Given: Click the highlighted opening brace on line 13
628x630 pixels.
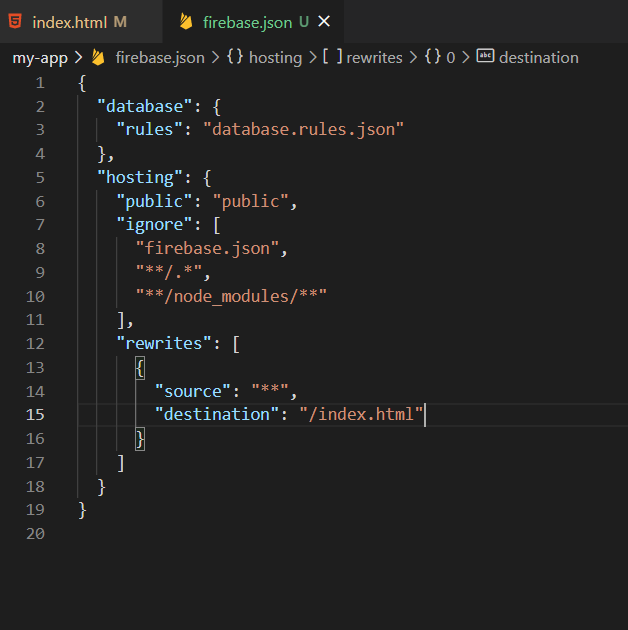Looking at the screenshot, I should tap(140, 368).
